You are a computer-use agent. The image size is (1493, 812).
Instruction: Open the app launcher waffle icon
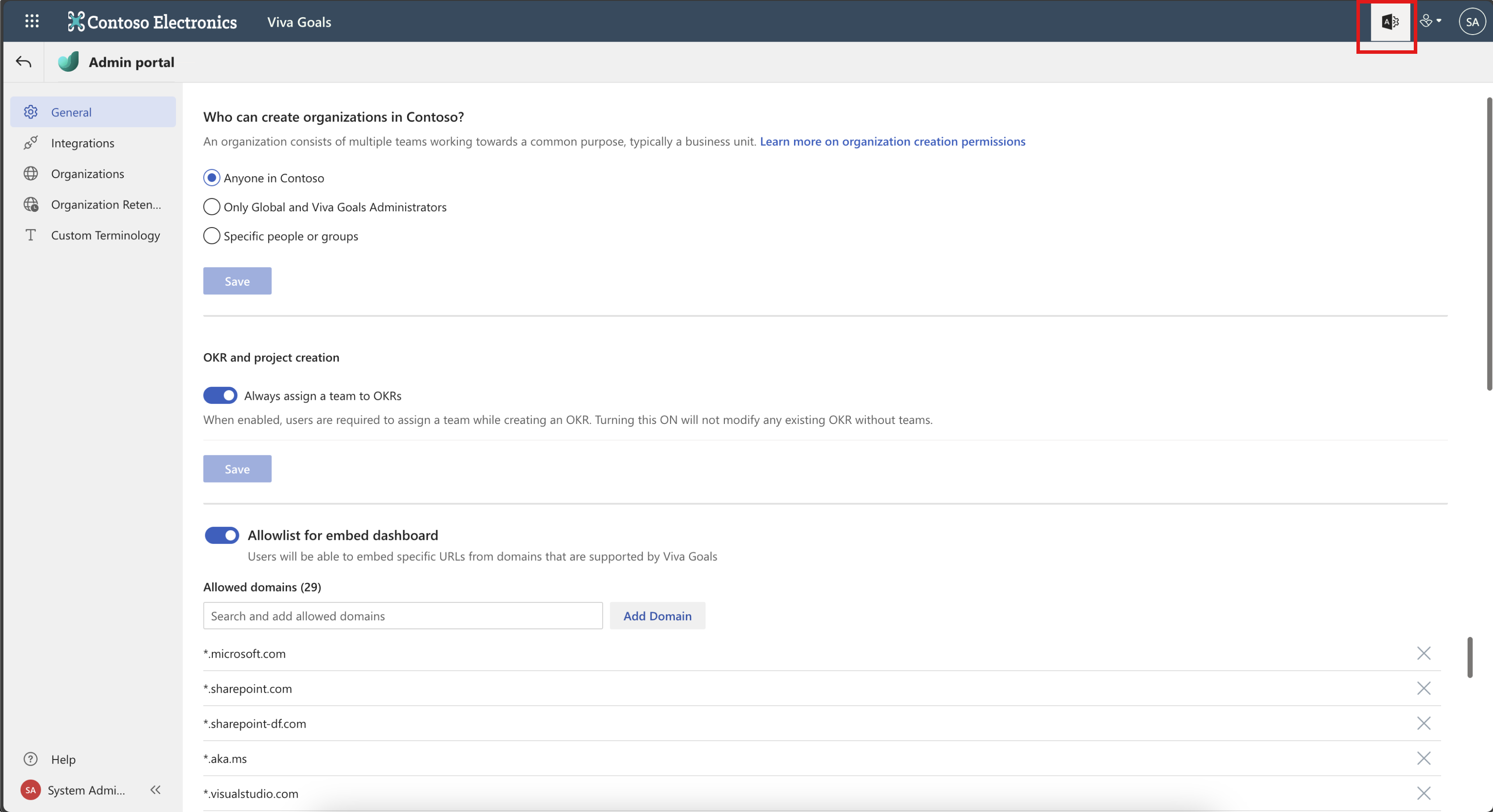pos(32,21)
